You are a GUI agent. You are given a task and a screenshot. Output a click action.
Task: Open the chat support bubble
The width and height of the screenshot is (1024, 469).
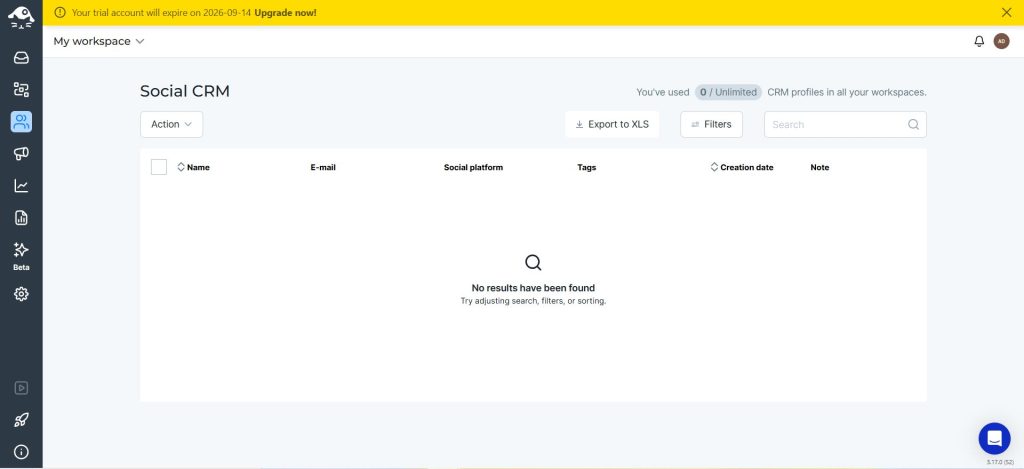click(994, 438)
